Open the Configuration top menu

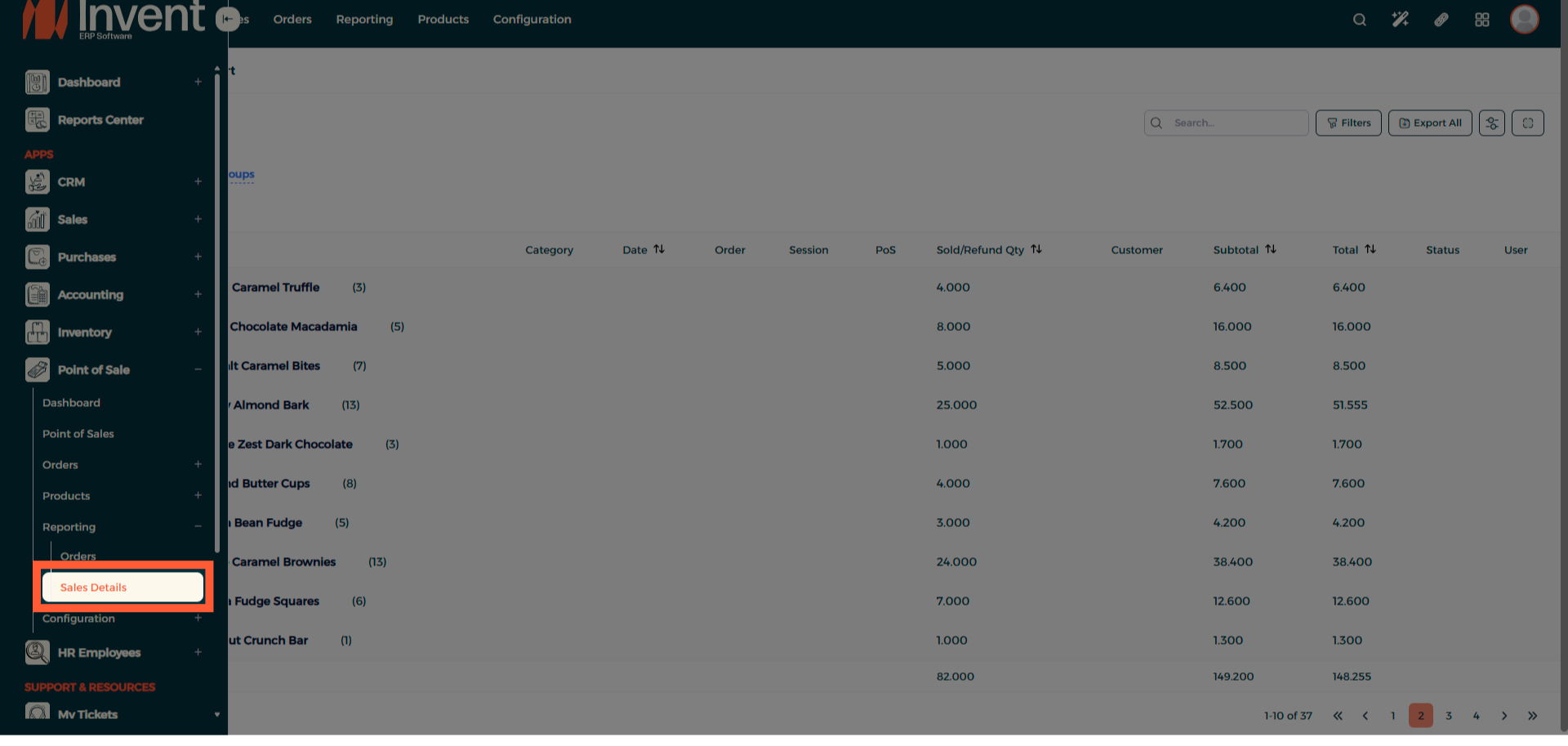pyautogui.click(x=532, y=20)
